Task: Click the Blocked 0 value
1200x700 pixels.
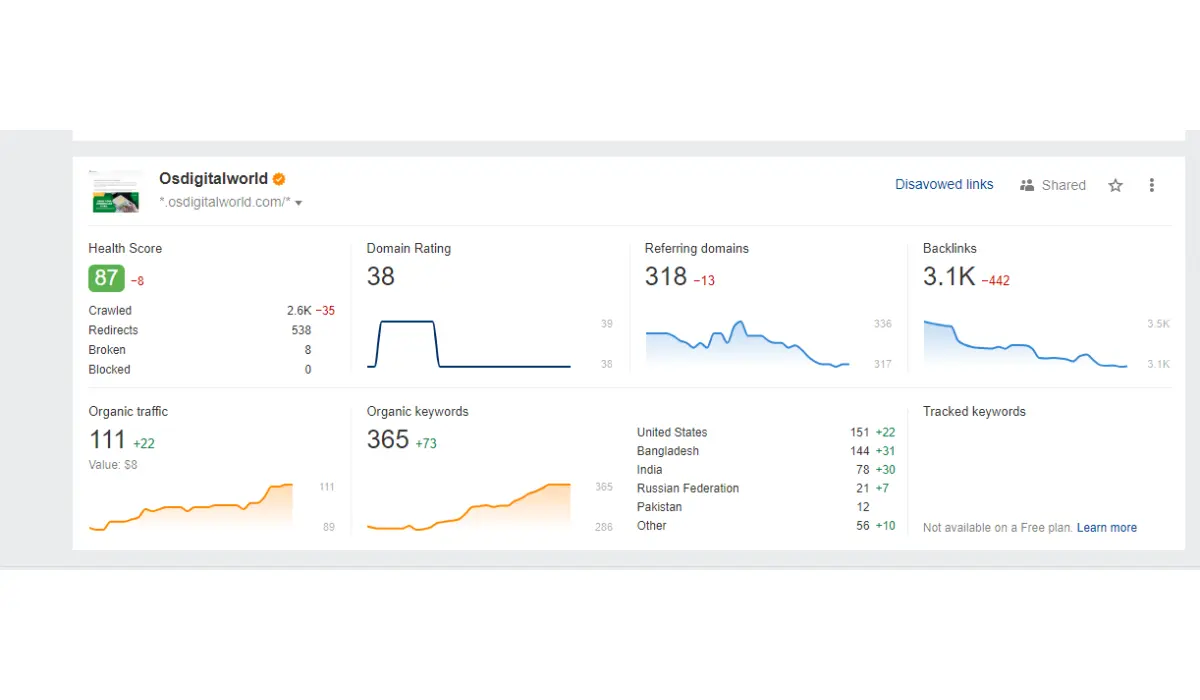Action: coord(308,369)
